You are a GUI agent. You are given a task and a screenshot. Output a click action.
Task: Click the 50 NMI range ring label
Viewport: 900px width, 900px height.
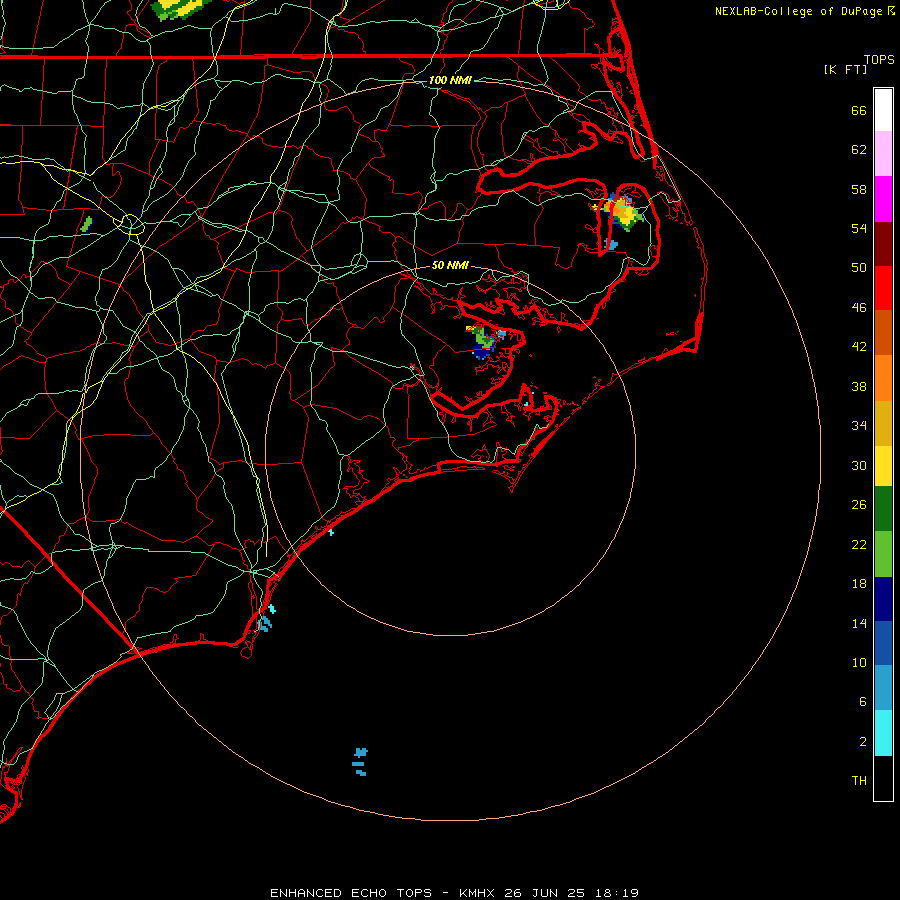[450, 265]
